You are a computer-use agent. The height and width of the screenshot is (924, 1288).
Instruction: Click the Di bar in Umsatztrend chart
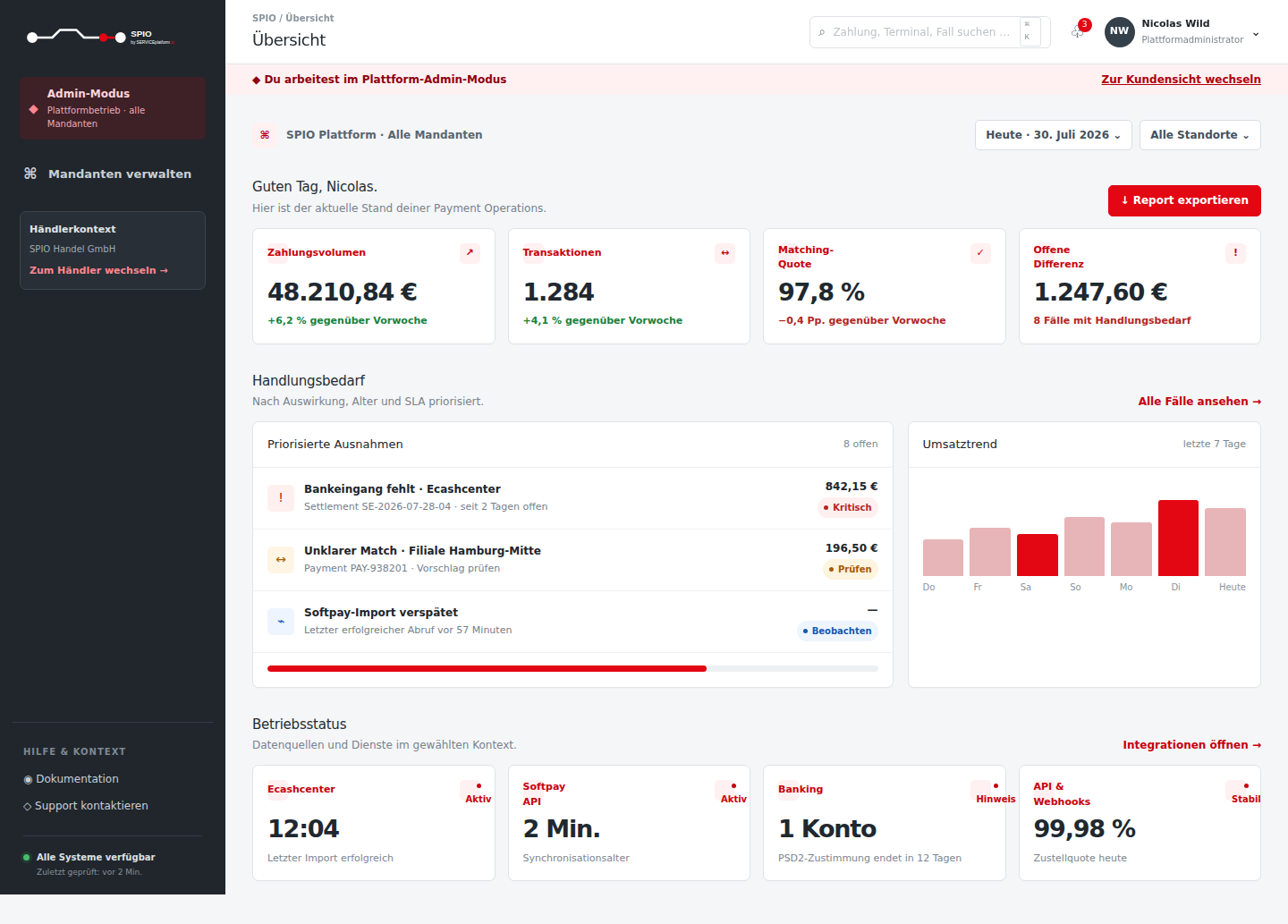pyautogui.click(x=1178, y=538)
